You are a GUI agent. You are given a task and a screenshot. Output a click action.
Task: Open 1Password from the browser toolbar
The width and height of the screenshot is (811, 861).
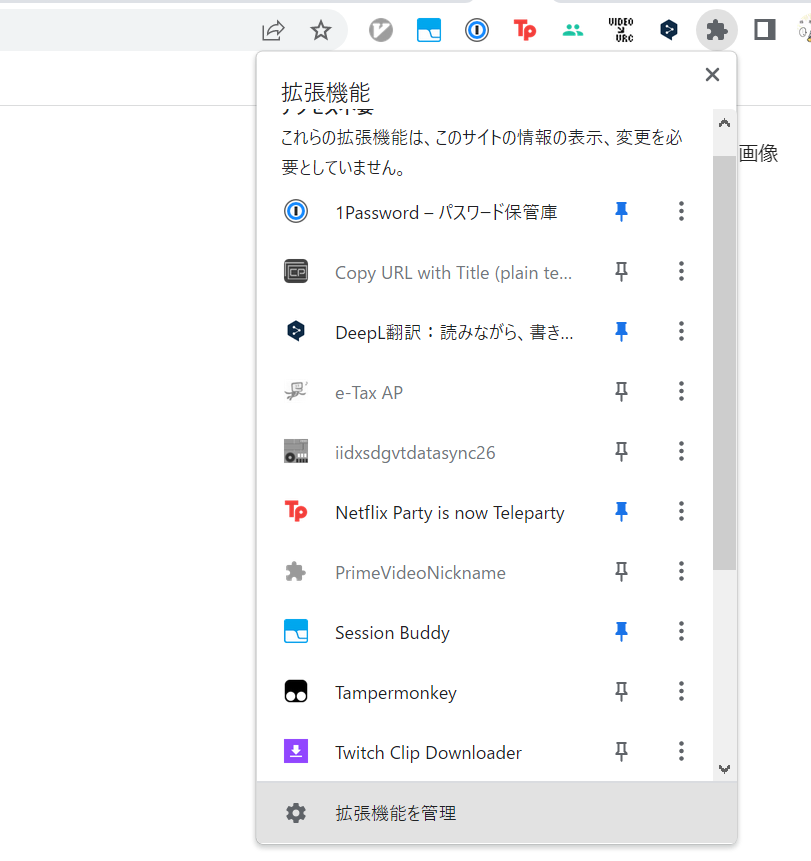[477, 30]
